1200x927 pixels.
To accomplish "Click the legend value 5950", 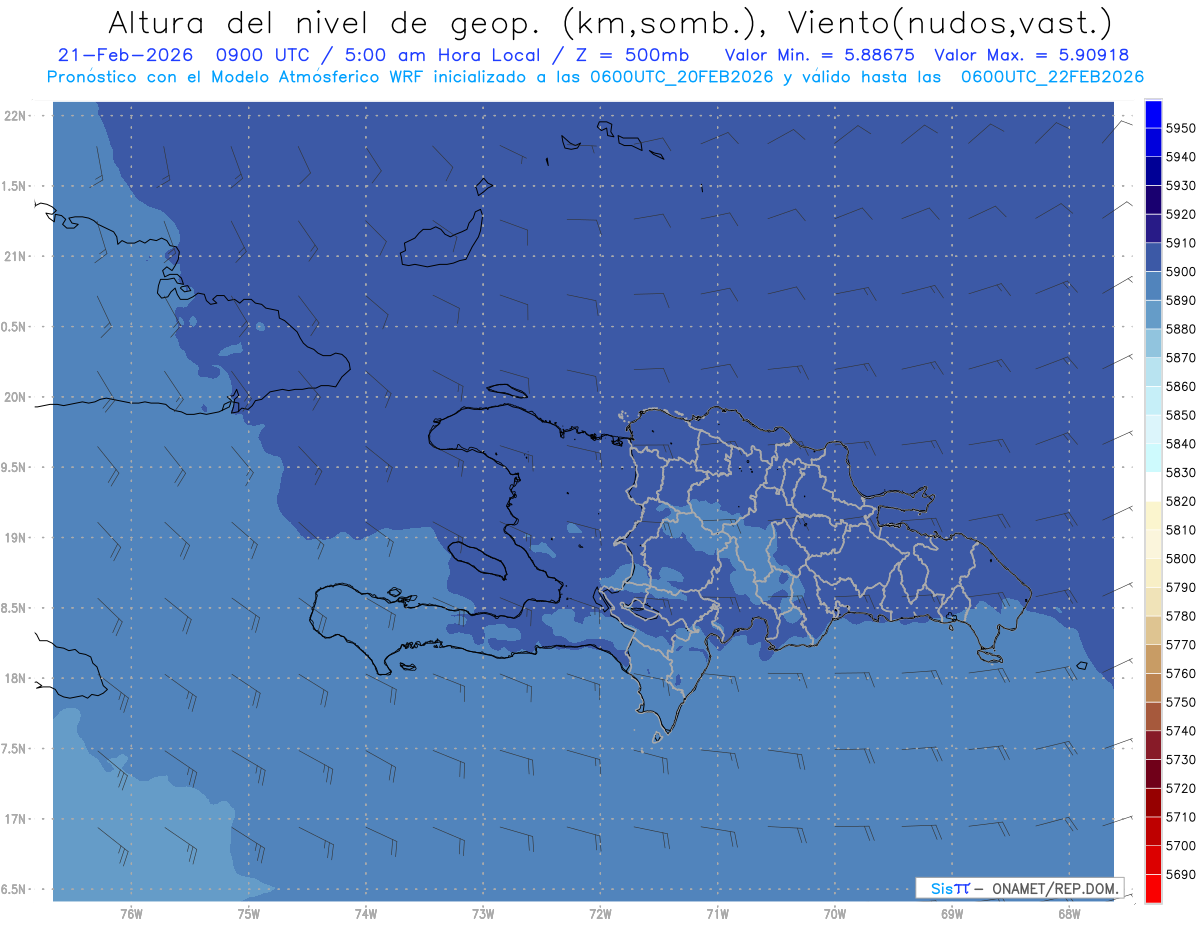I will point(1180,129).
